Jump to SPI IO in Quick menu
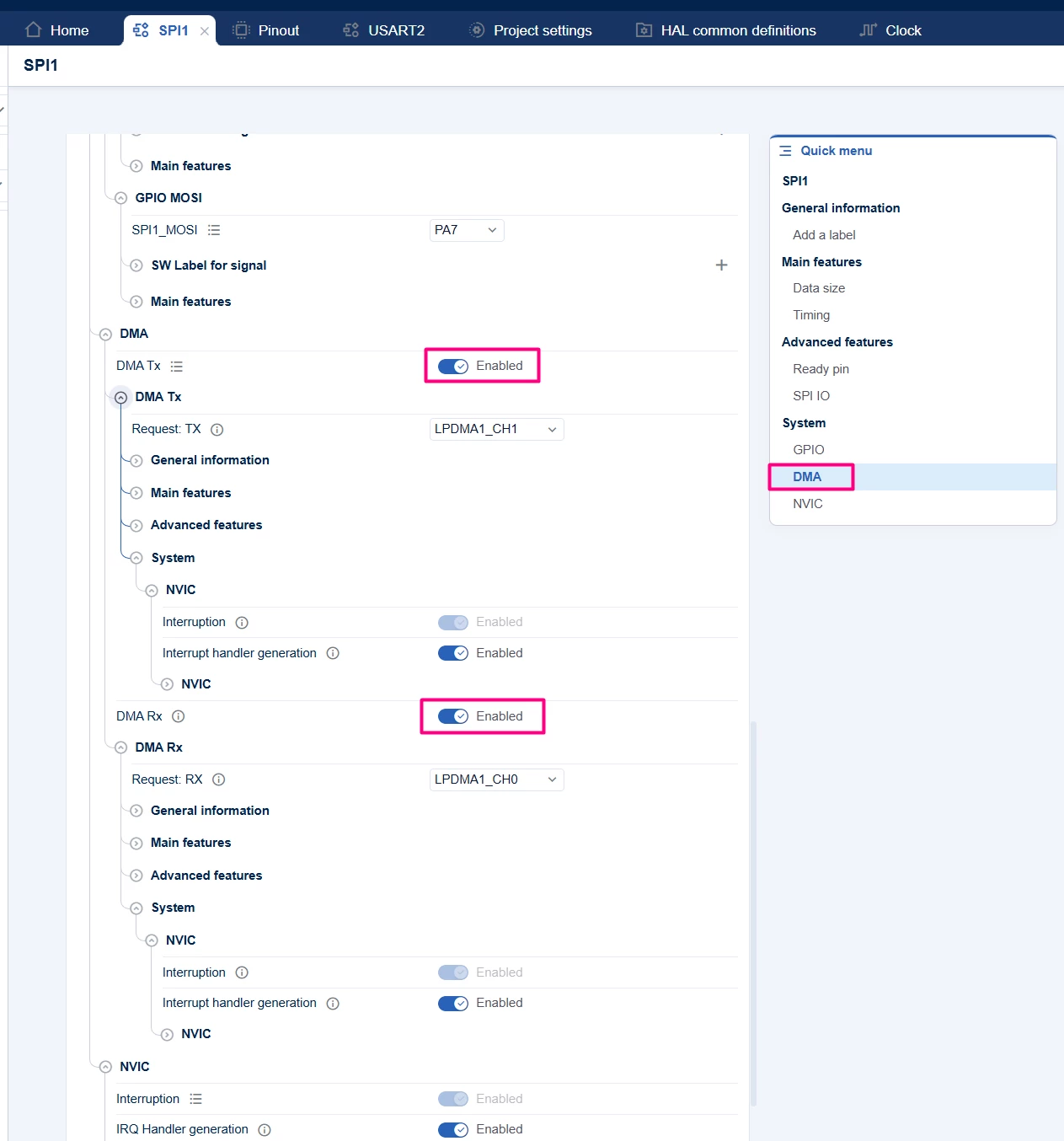Viewport: 1064px width, 1141px height. (811, 396)
